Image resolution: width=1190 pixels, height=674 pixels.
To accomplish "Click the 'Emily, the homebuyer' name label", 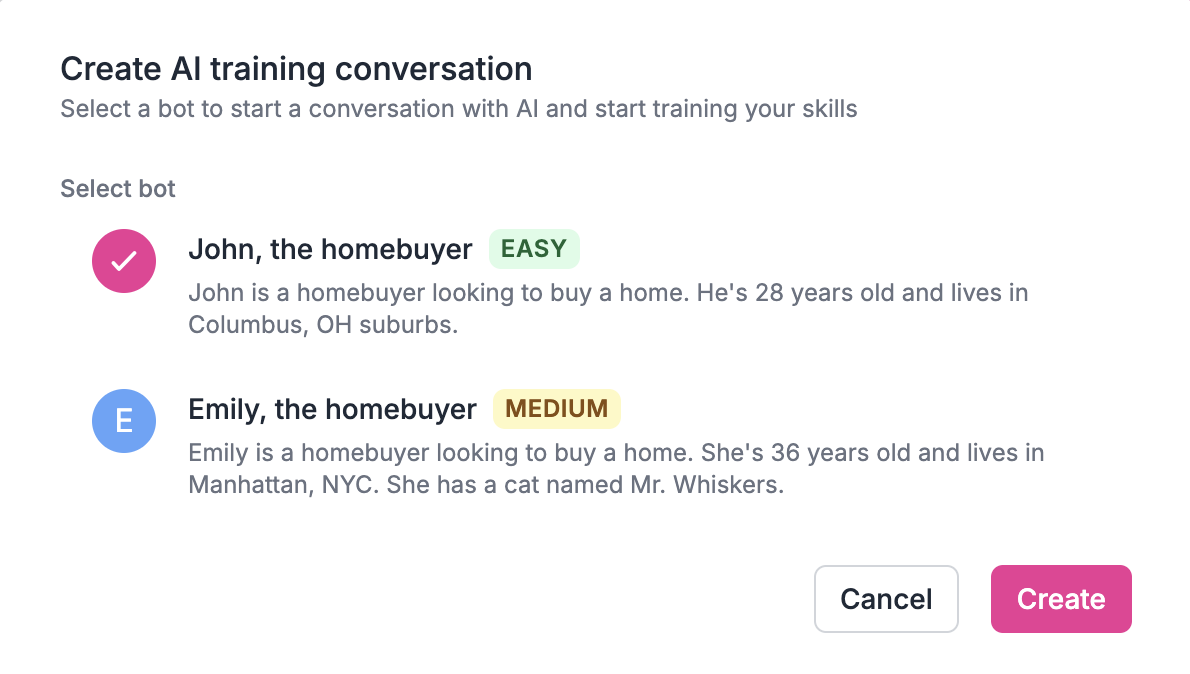I will click(x=332, y=409).
